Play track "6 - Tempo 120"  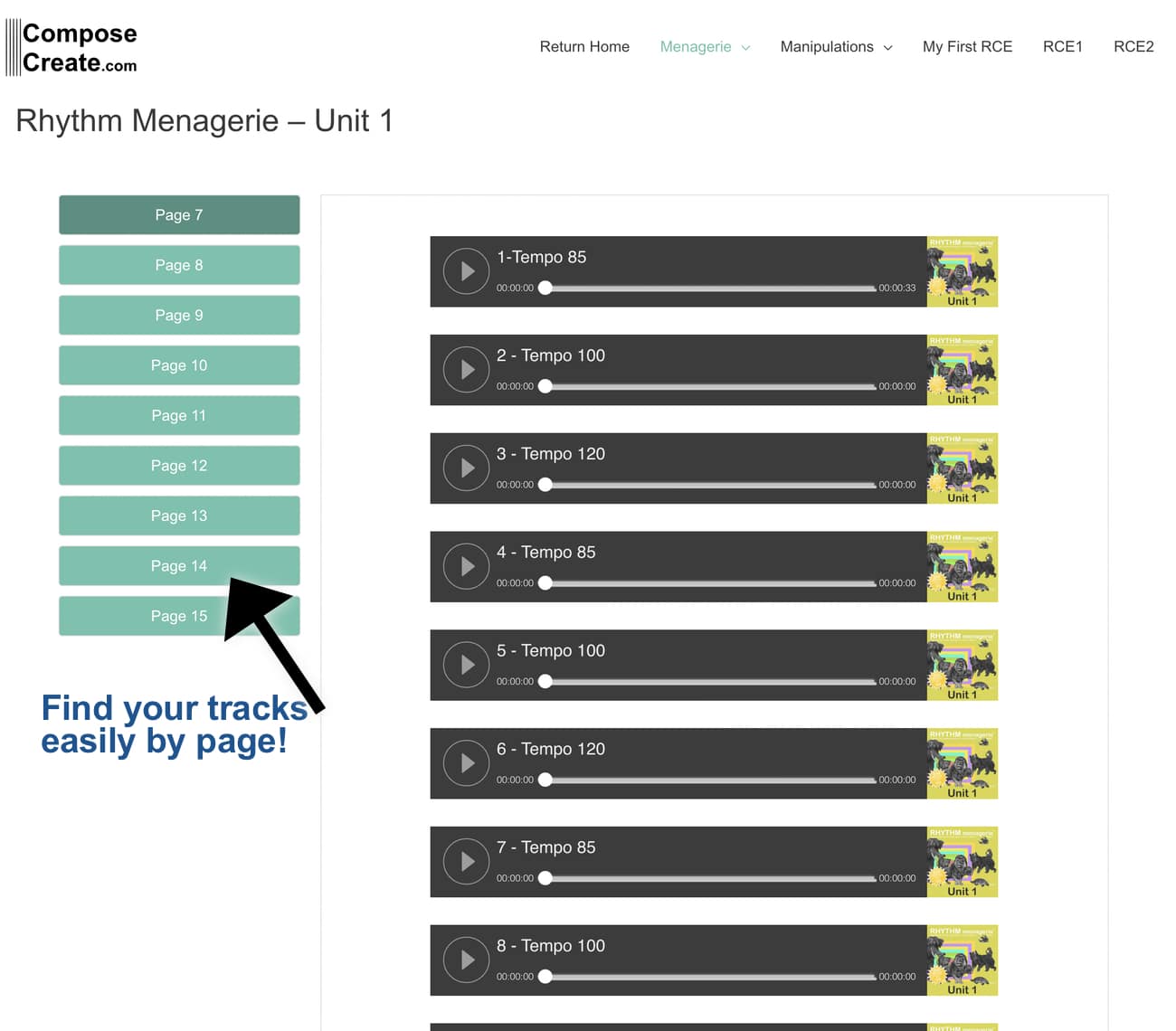click(x=466, y=763)
